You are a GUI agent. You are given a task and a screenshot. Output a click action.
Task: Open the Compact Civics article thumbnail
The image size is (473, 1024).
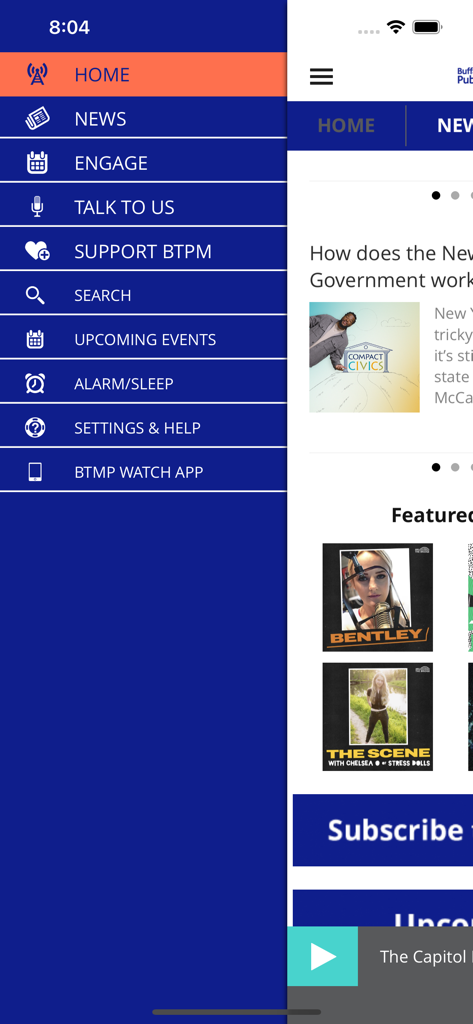click(x=365, y=357)
